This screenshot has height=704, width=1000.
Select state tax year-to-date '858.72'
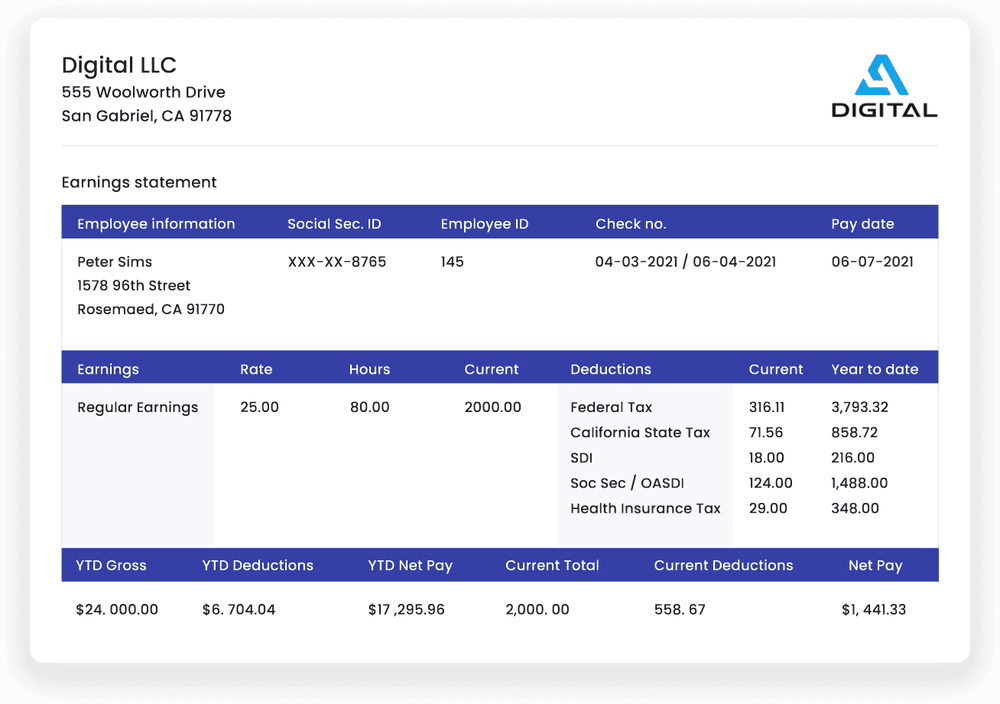(855, 432)
